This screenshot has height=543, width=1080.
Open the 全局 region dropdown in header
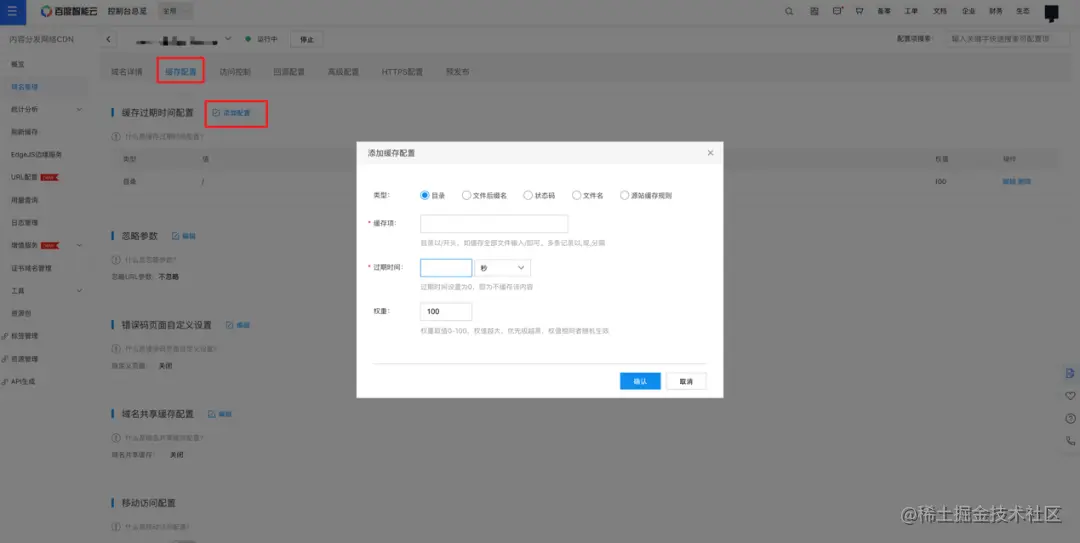[176, 11]
